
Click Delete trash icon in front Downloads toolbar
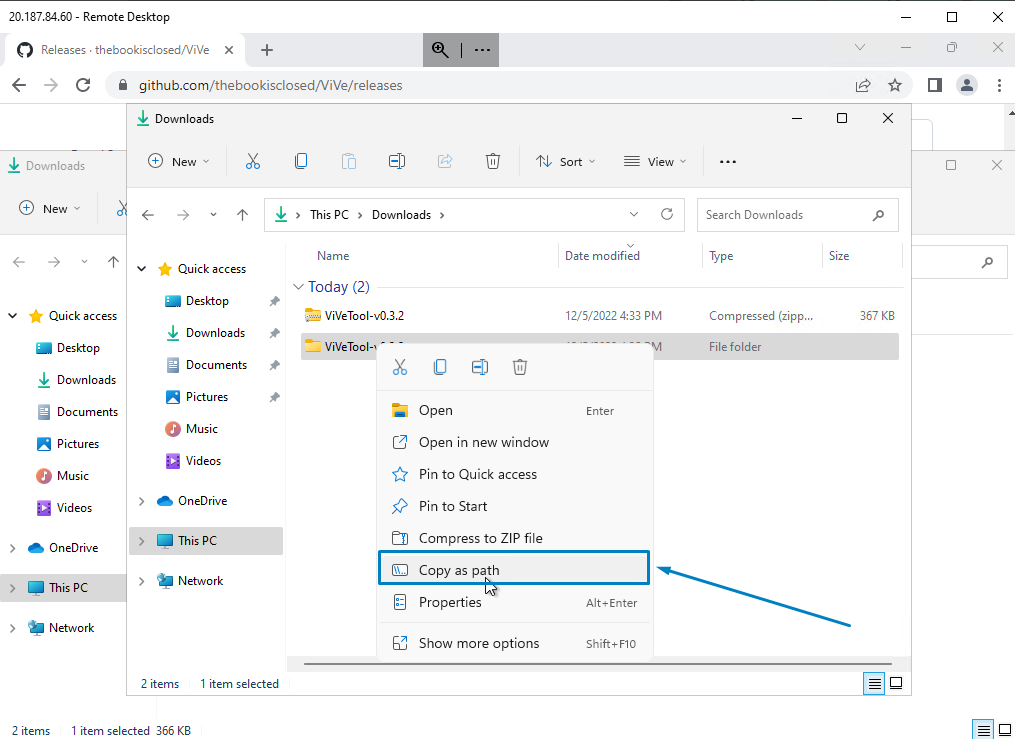coord(493,161)
